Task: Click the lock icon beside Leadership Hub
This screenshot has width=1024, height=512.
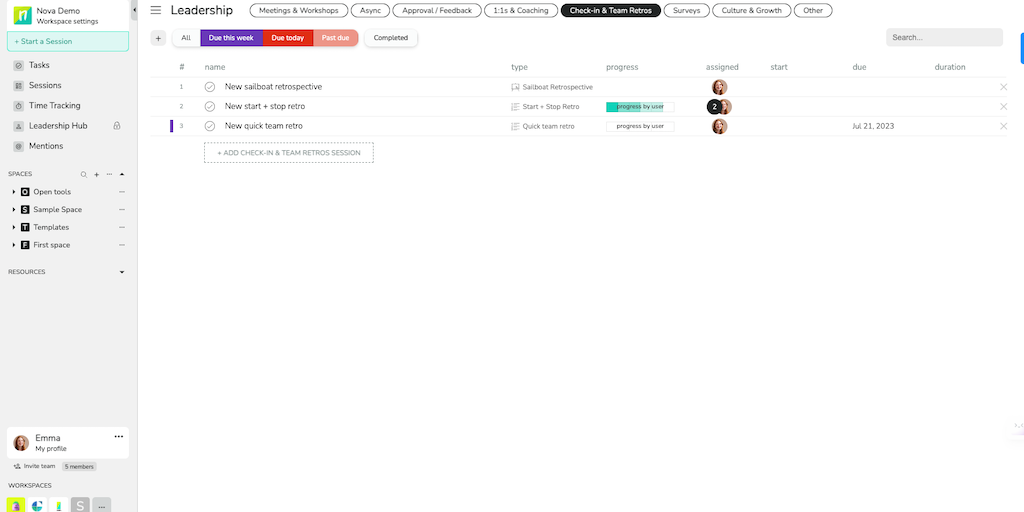Action: coord(117,125)
